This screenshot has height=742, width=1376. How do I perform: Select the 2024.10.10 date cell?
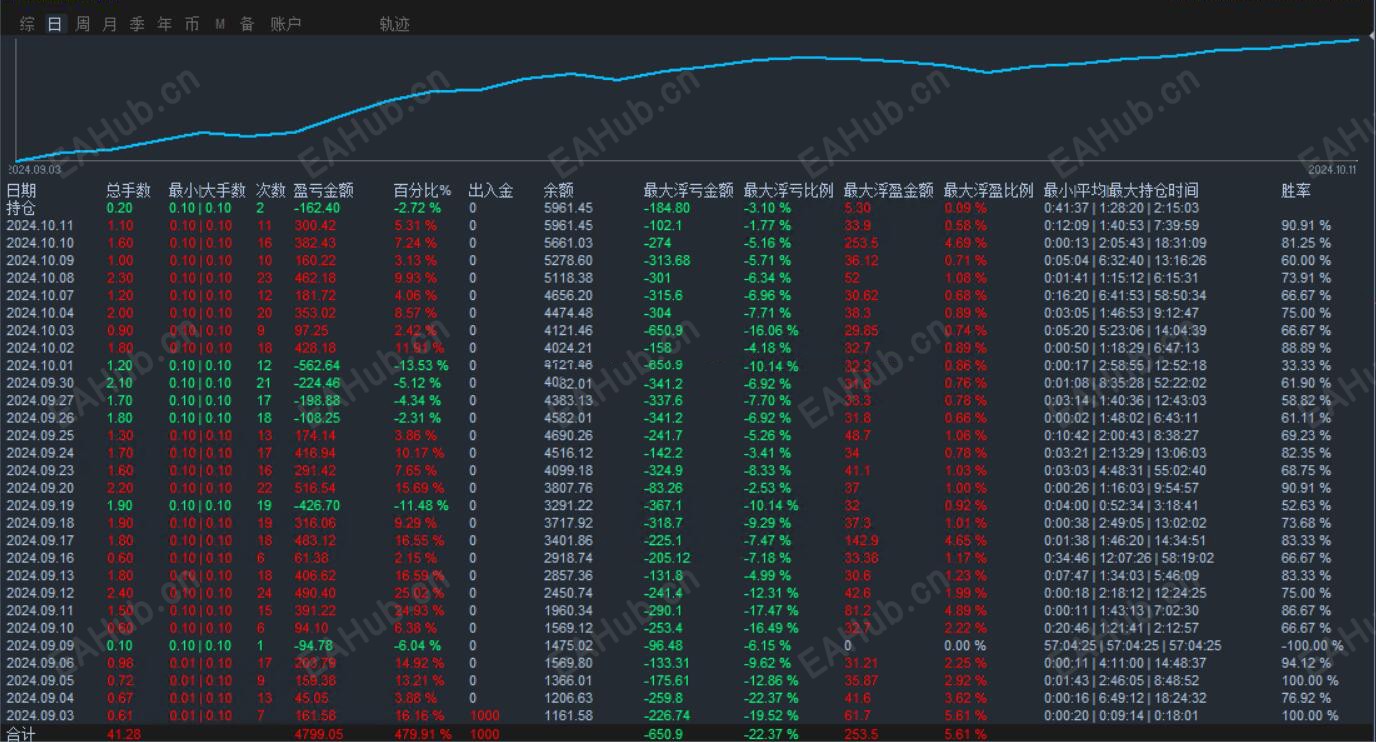[x=40, y=243]
